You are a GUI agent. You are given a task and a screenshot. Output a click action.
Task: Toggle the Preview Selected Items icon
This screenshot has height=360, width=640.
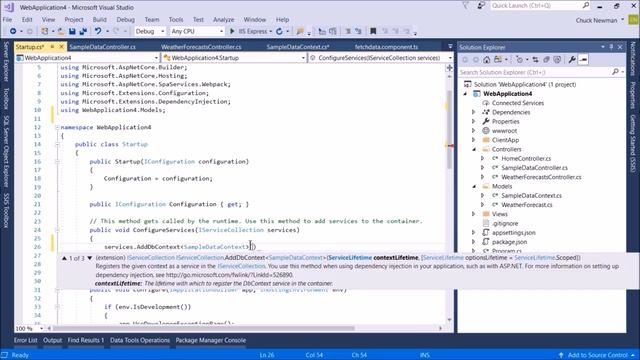coord(583,60)
